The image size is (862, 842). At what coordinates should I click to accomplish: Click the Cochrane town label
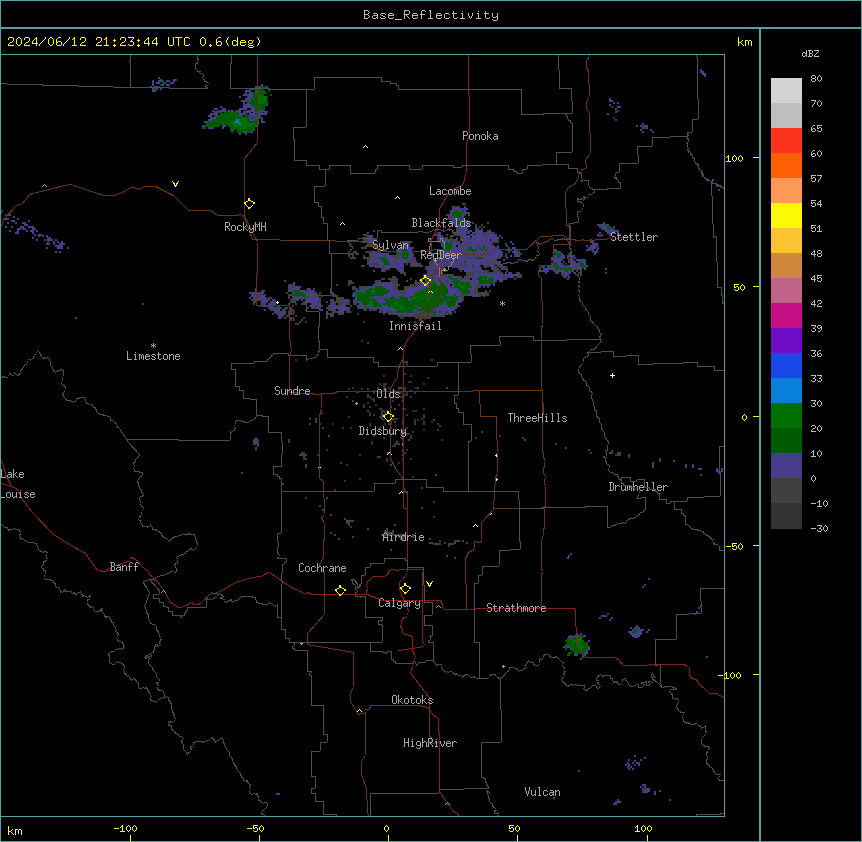coord(322,568)
